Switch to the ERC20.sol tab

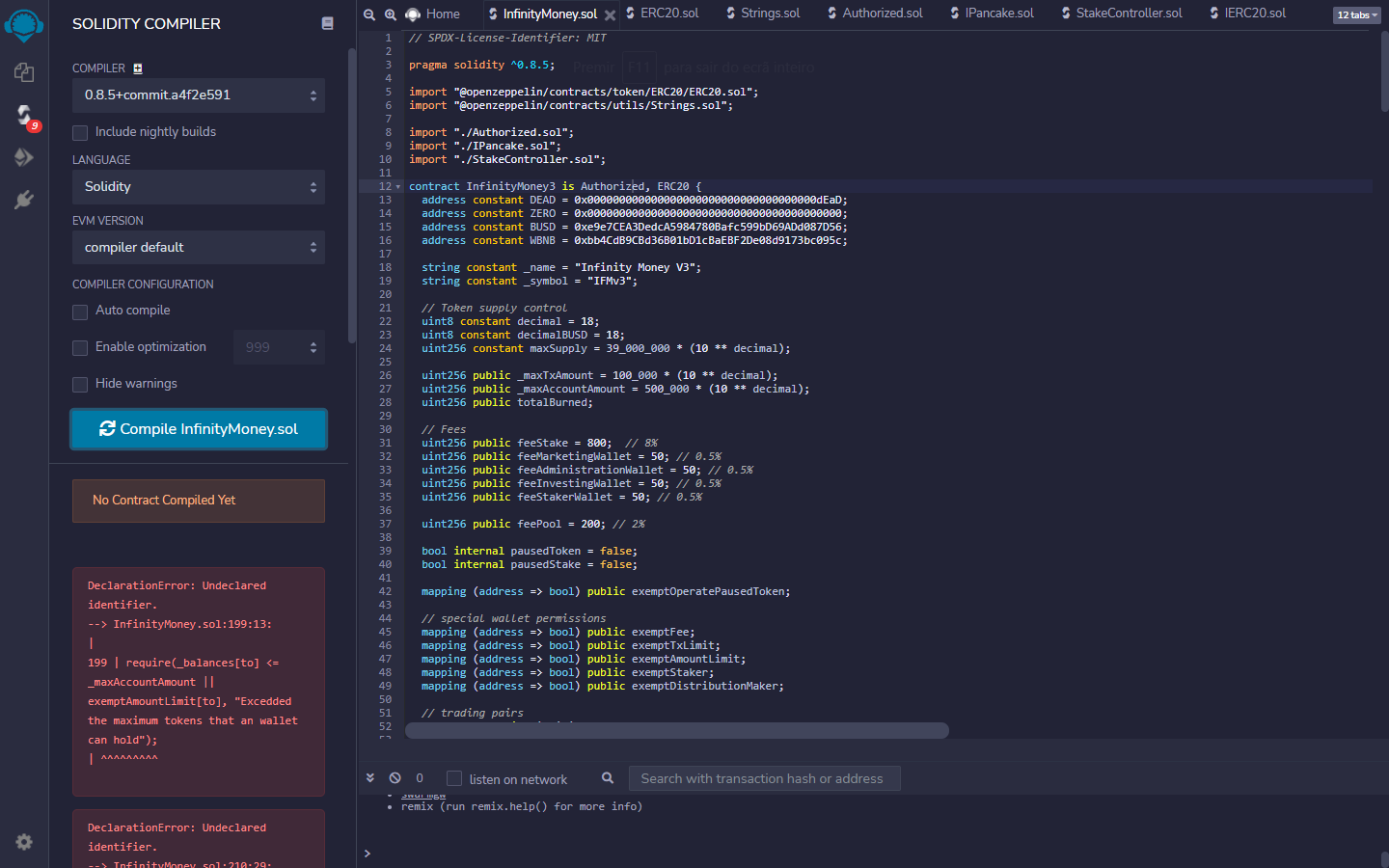(668, 14)
